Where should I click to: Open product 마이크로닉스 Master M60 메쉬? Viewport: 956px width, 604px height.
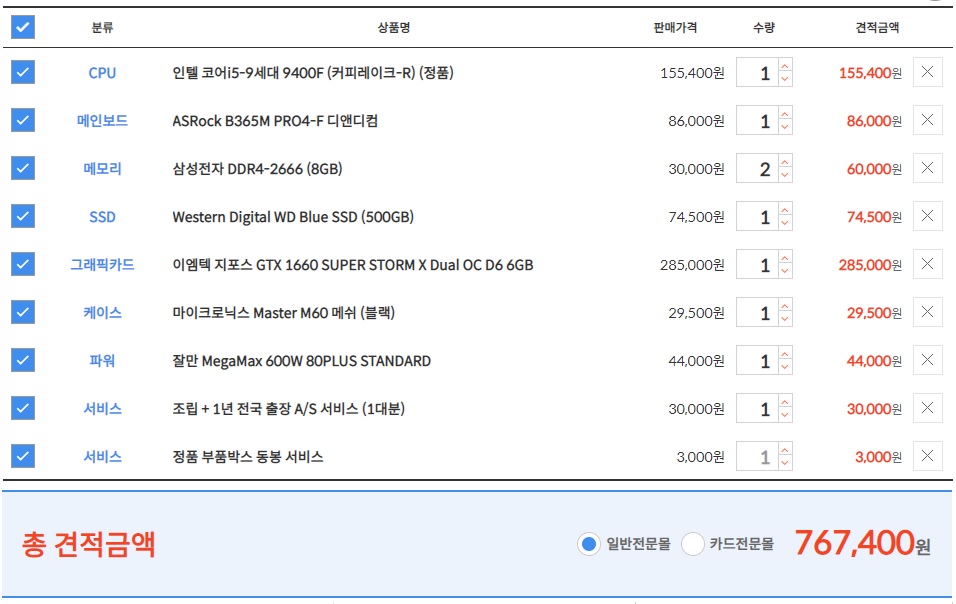pos(284,313)
